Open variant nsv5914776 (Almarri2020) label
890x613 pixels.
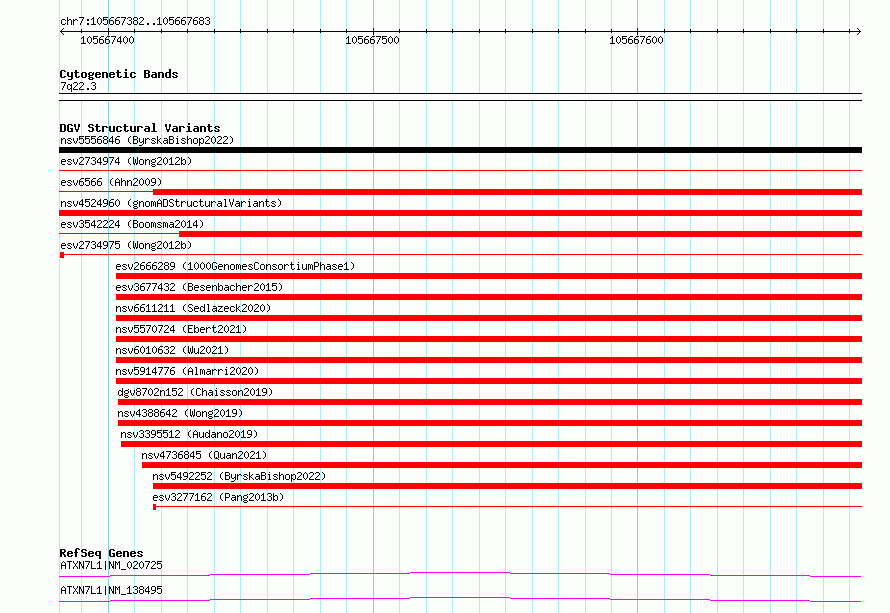pos(187,371)
